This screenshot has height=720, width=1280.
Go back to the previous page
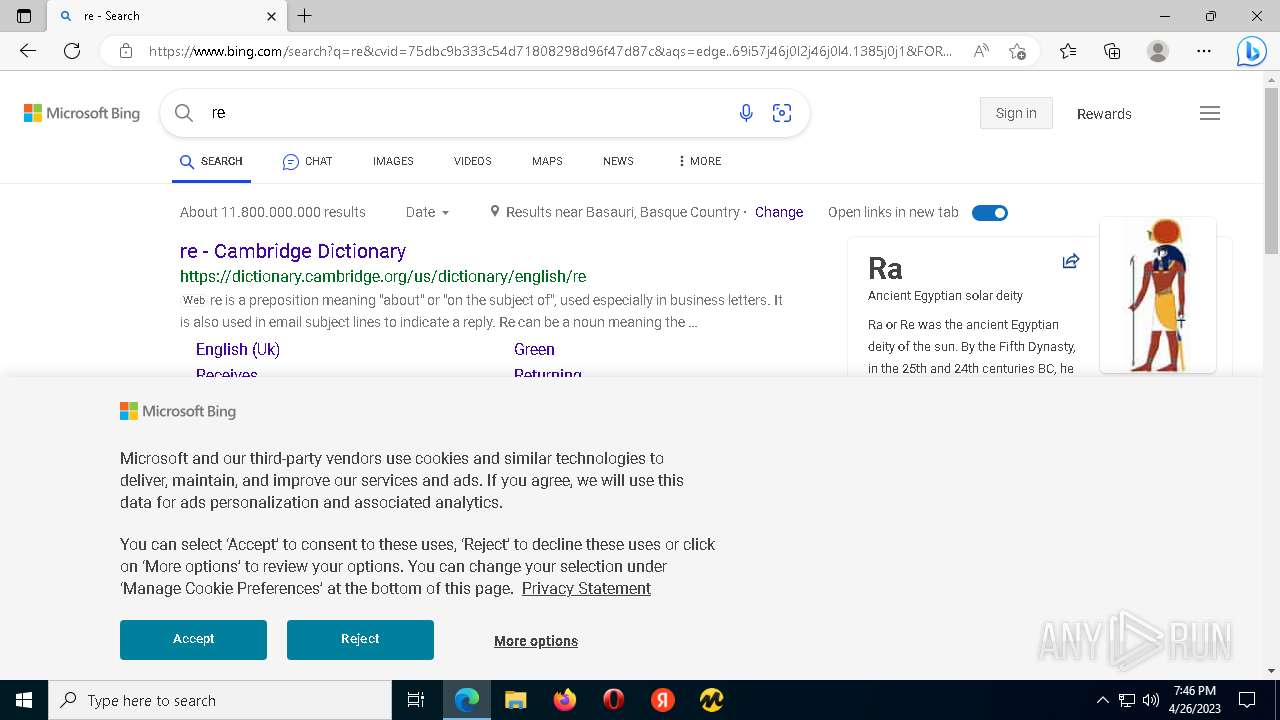(x=28, y=51)
